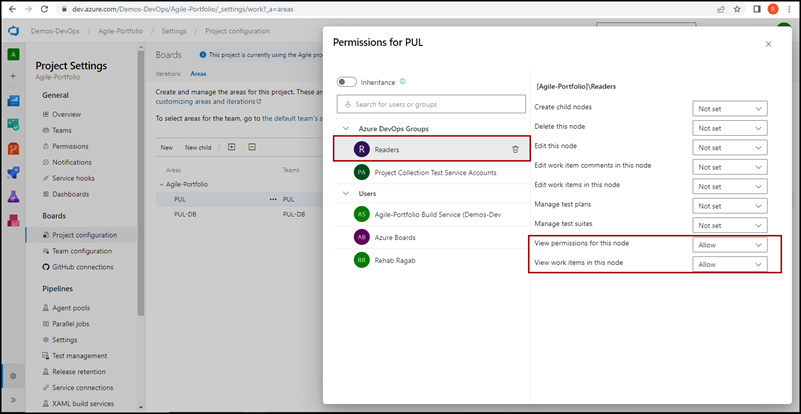Open customizing areas and iterations link
Image resolution: width=801 pixels, height=414 pixels.
click(x=208, y=102)
